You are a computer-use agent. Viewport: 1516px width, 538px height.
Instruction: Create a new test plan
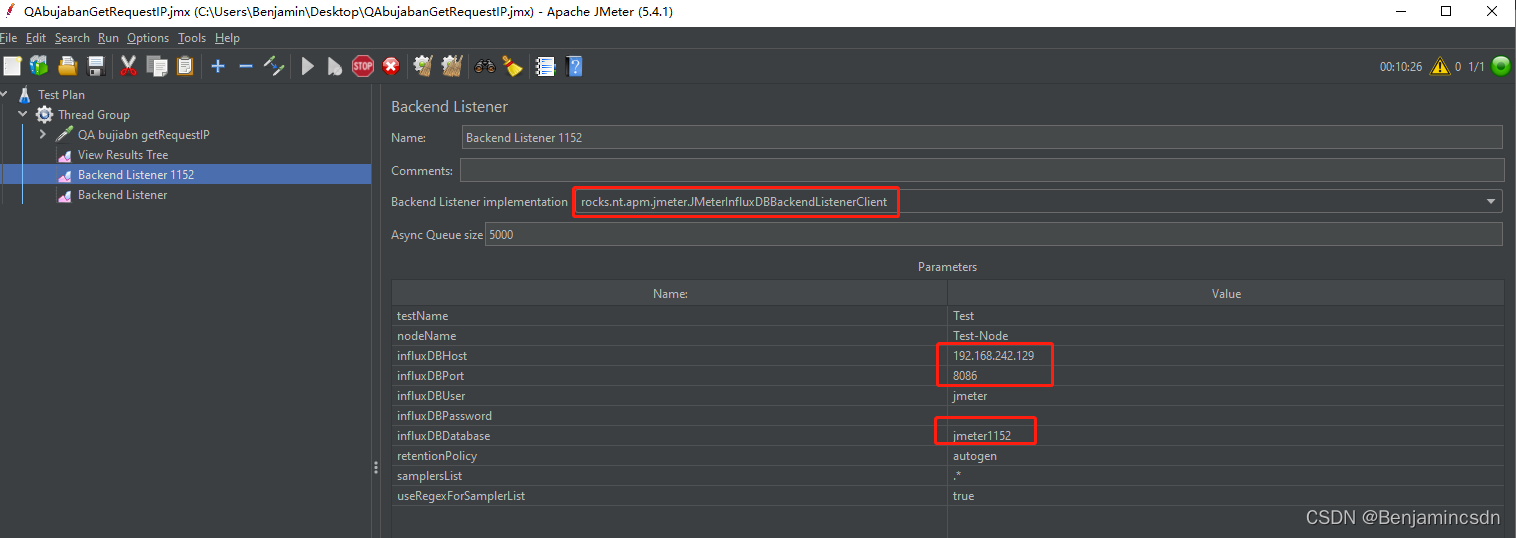[12, 66]
